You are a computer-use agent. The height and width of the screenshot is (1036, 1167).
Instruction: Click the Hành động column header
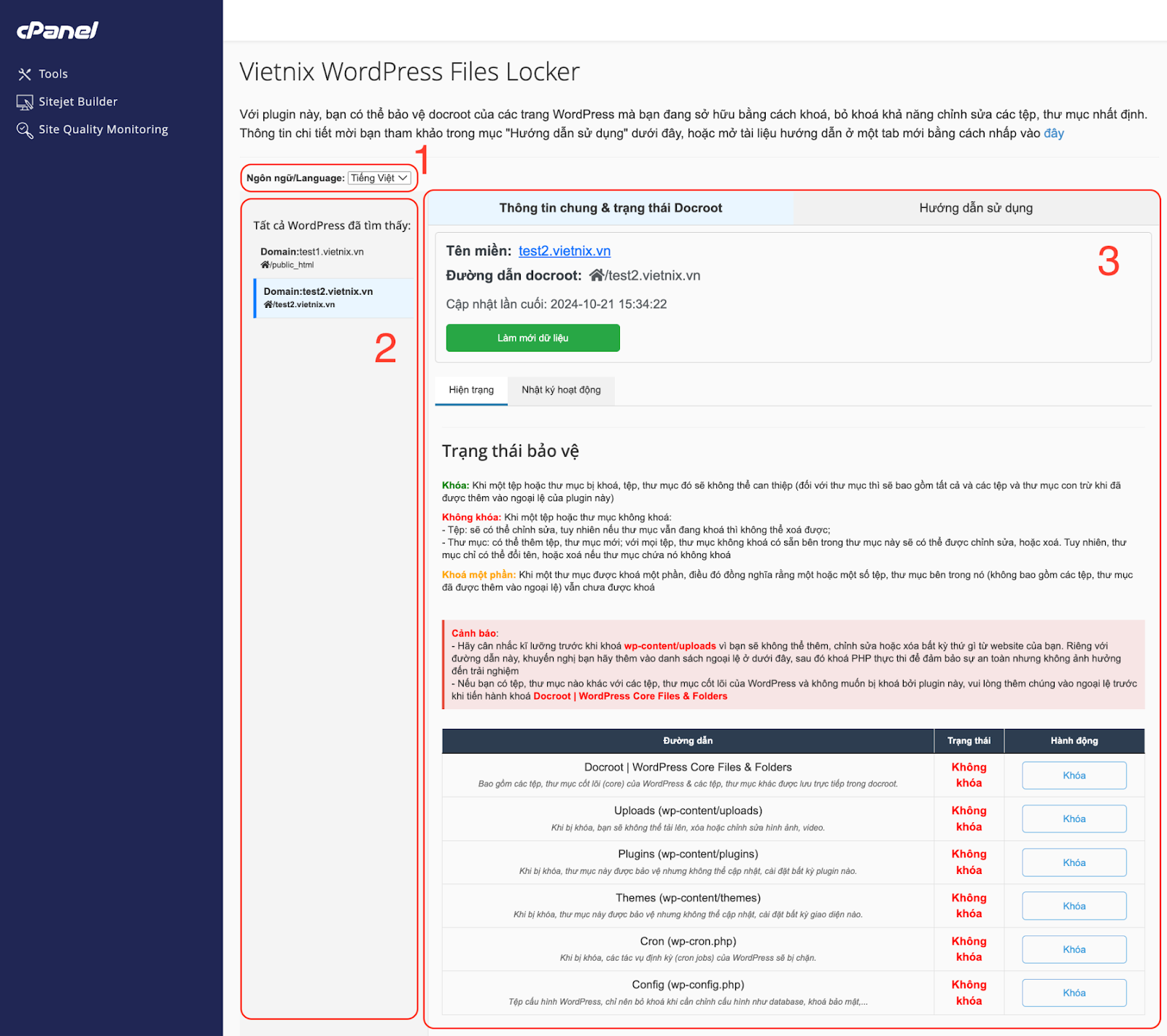tap(1074, 741)
